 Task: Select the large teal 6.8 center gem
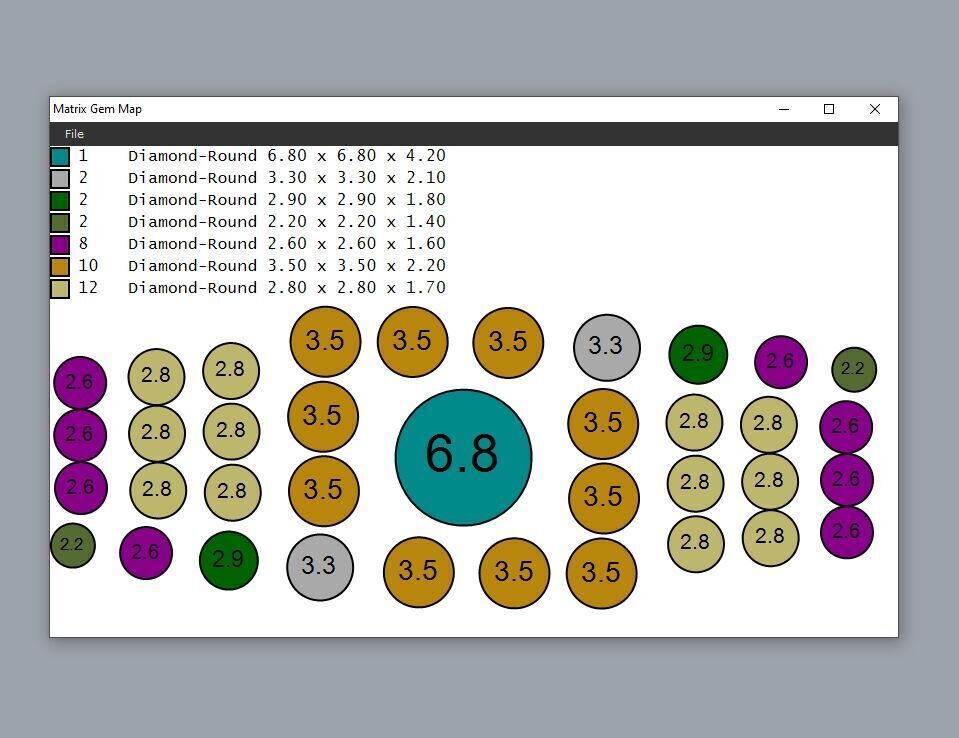point(464,457)
